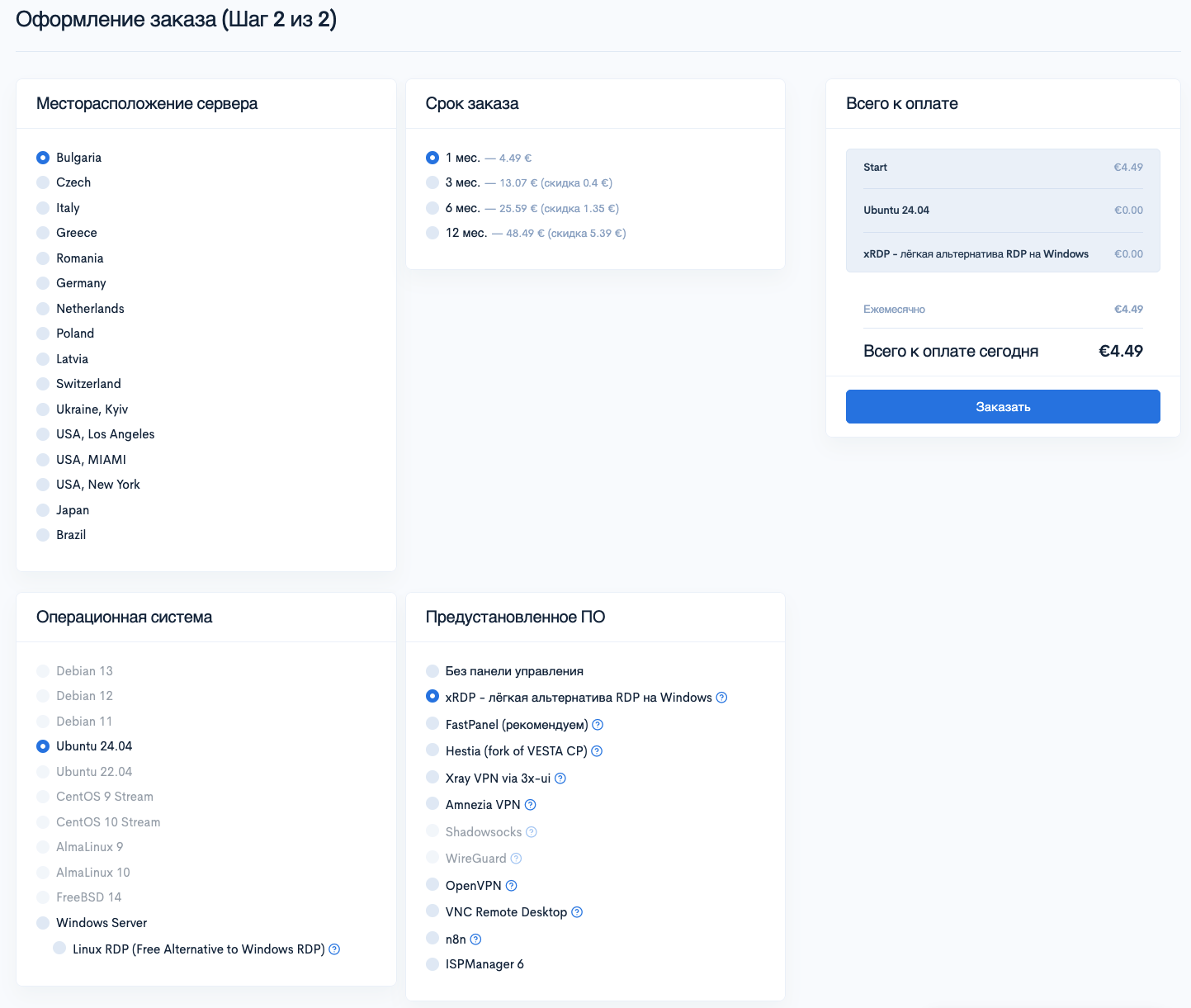The width and height of the screenshot is (1191, 1008).
Task: Choose OpenVPN software
Action: (432, 884)
